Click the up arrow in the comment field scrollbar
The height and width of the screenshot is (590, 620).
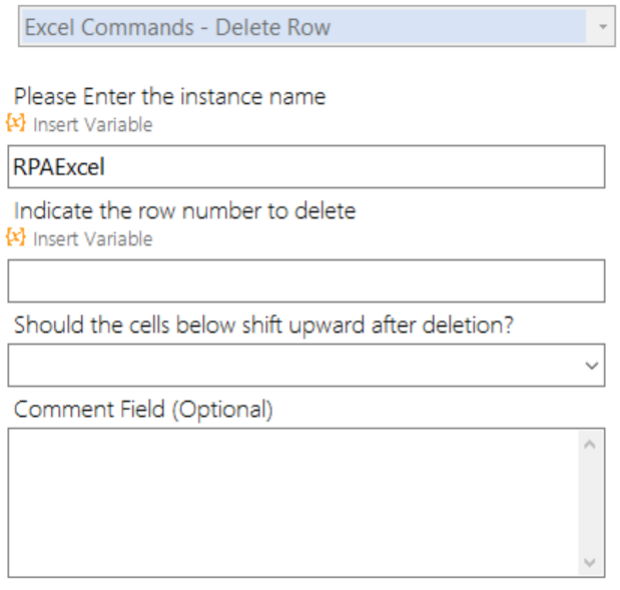(x=590, y=445)
